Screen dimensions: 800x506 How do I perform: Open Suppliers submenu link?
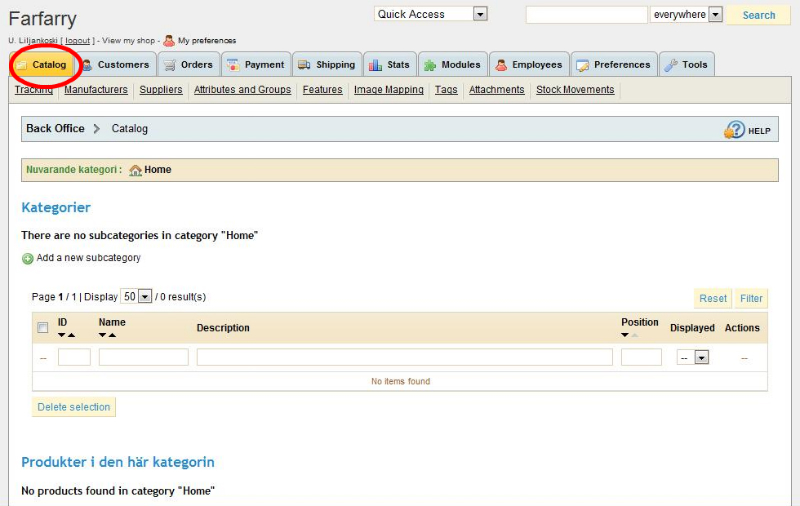[161, 90]
